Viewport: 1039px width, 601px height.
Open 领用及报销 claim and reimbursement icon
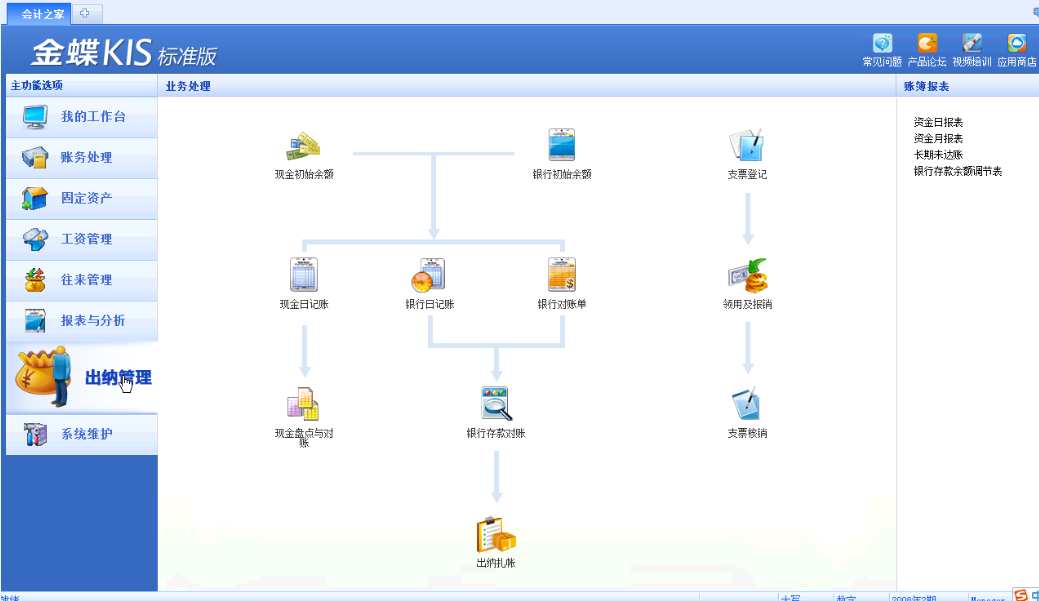pos(747,275)
